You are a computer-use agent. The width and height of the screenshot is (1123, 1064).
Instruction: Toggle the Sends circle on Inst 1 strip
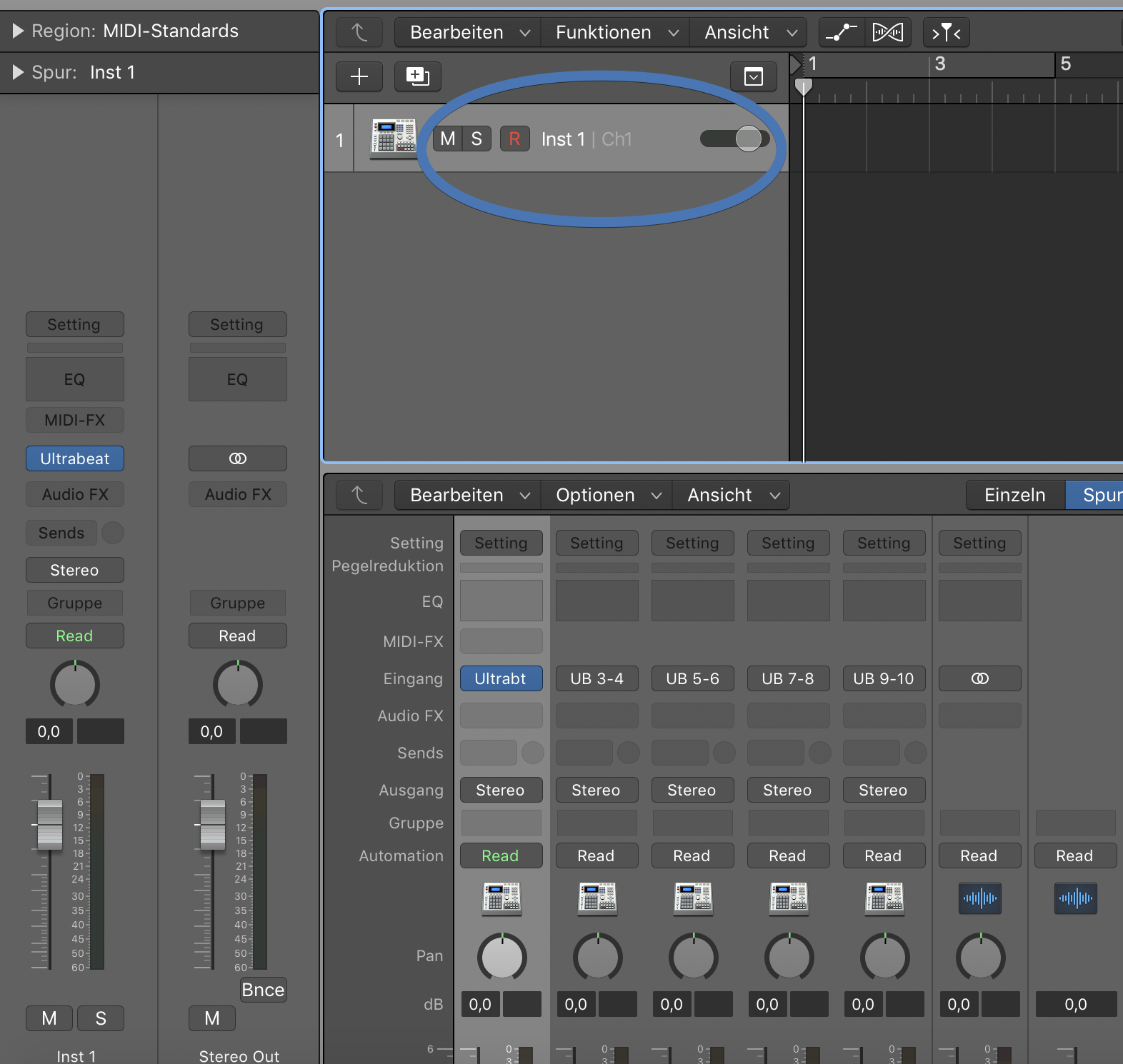click(x=113, y=533)
